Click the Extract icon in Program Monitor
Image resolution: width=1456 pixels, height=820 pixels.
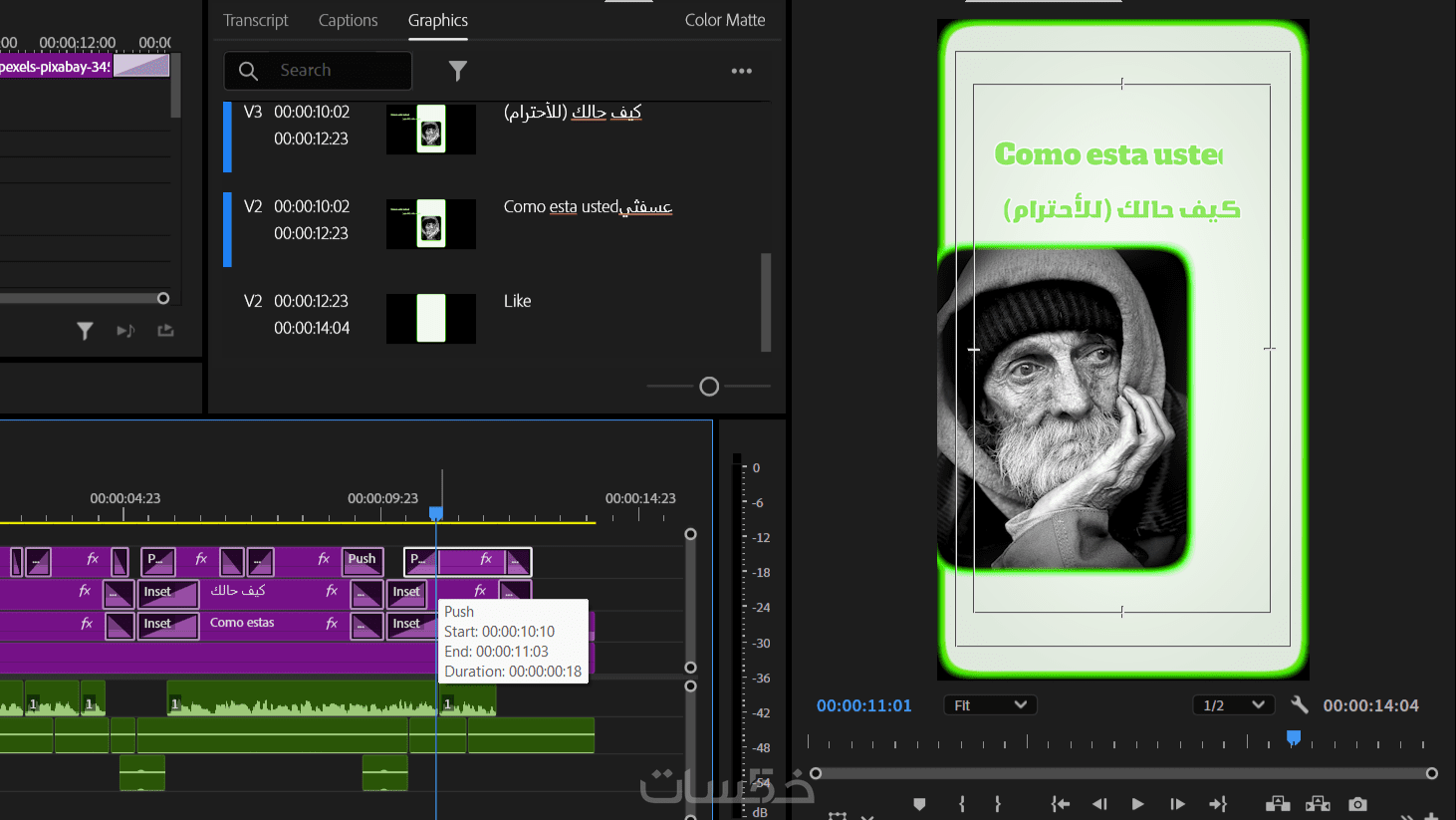tap(1318, 804)
